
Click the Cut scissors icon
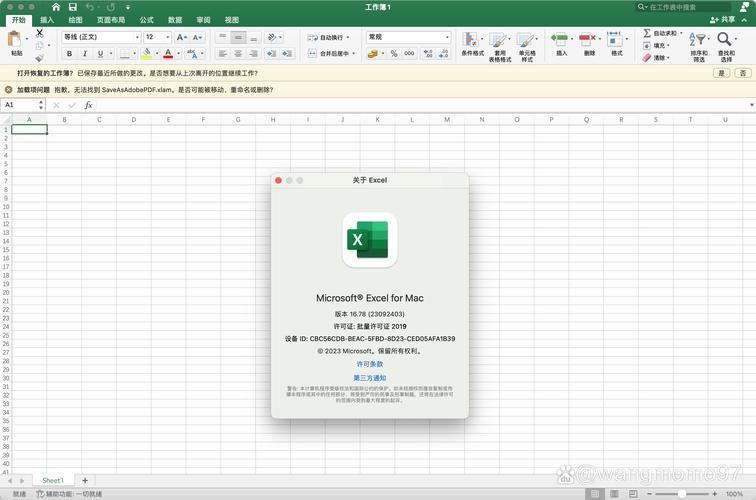tap(40, 33)
